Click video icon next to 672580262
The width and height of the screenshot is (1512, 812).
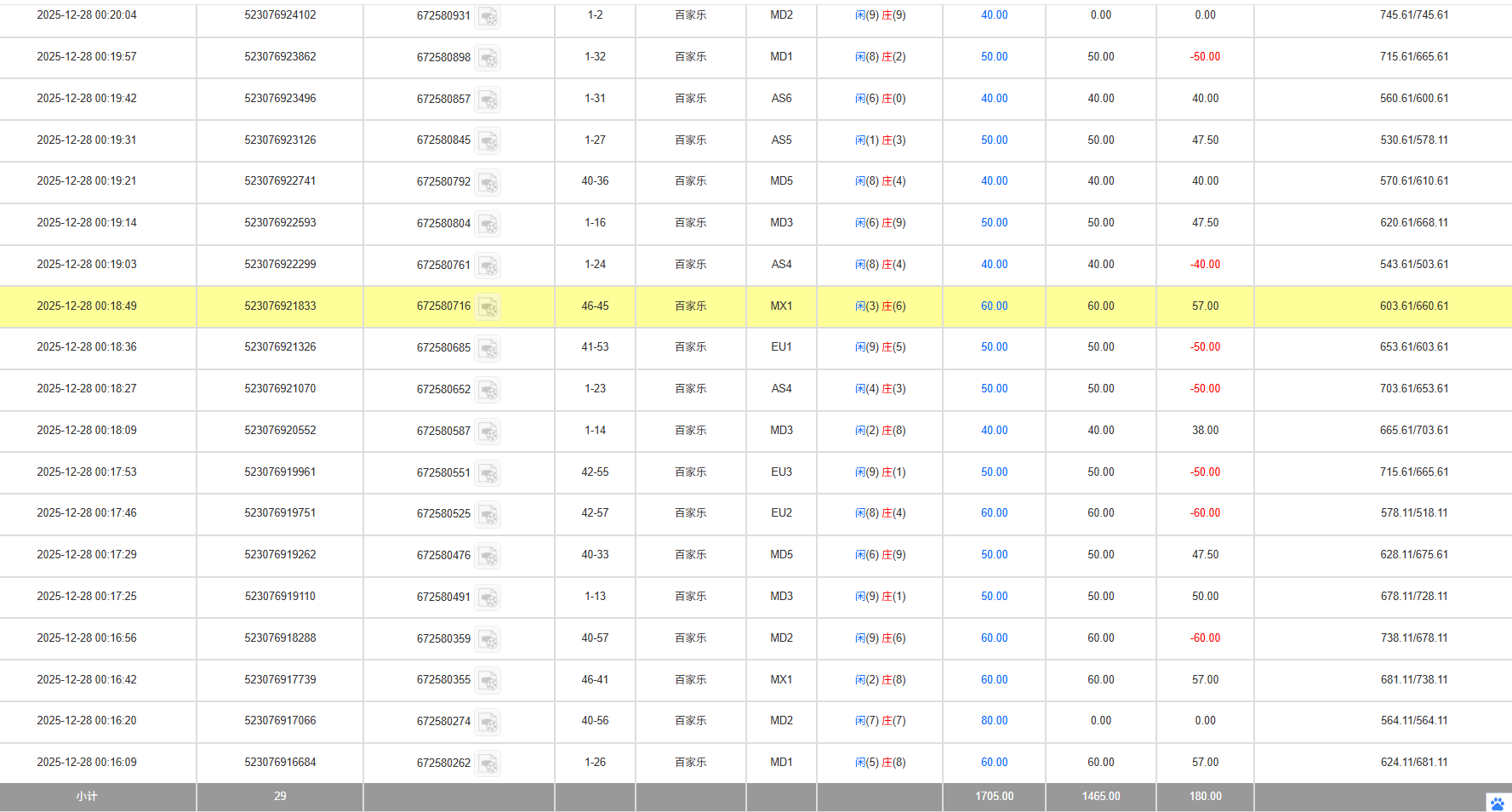click(488, 763)
